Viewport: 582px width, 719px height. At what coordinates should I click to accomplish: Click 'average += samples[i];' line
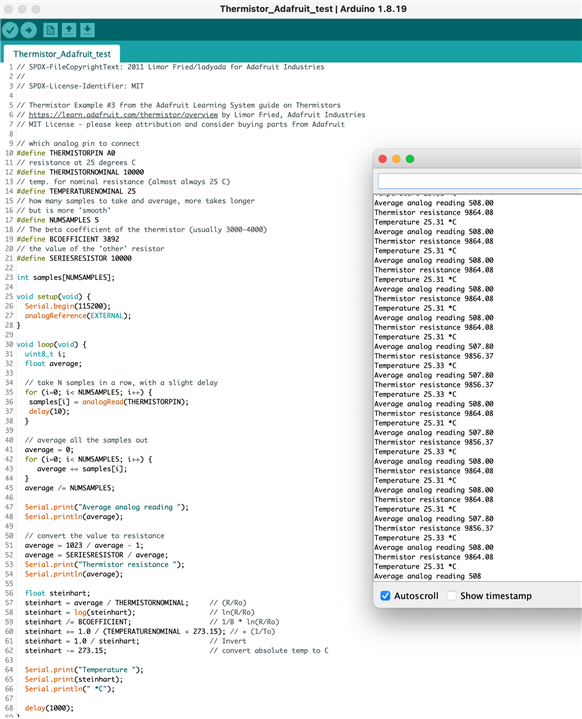tap(82, 469)
